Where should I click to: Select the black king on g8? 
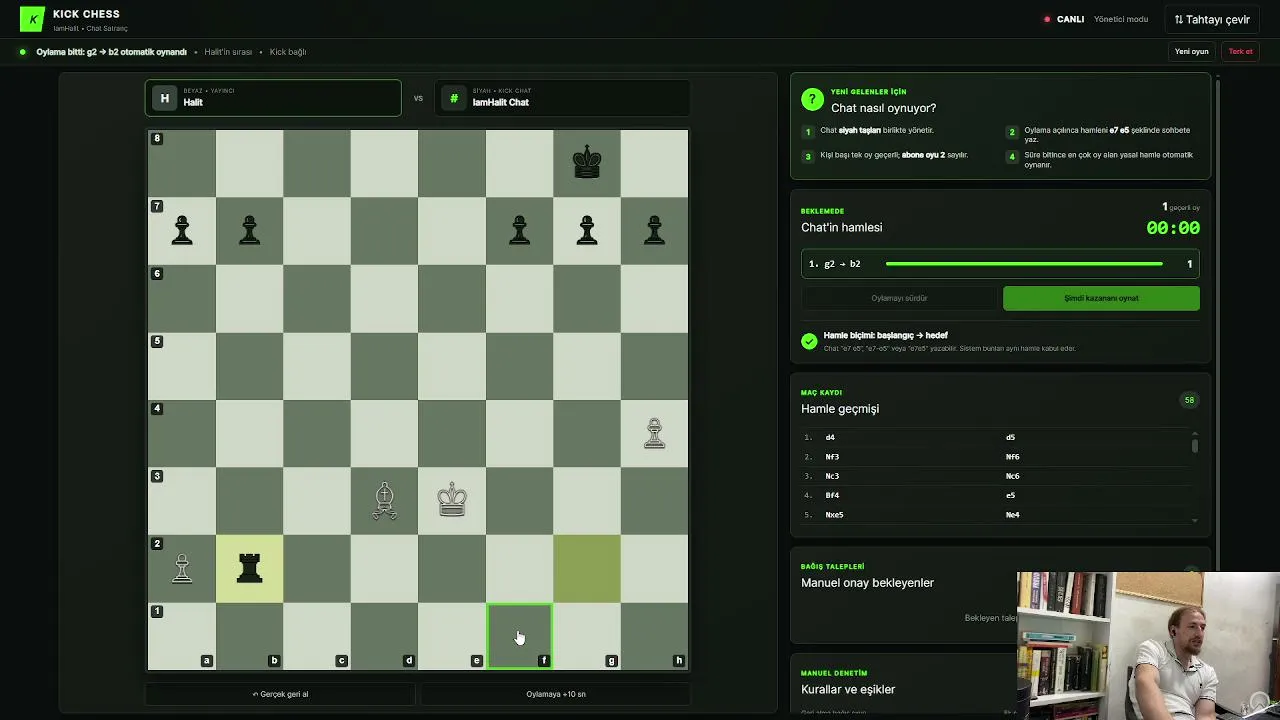click(587, 162)
